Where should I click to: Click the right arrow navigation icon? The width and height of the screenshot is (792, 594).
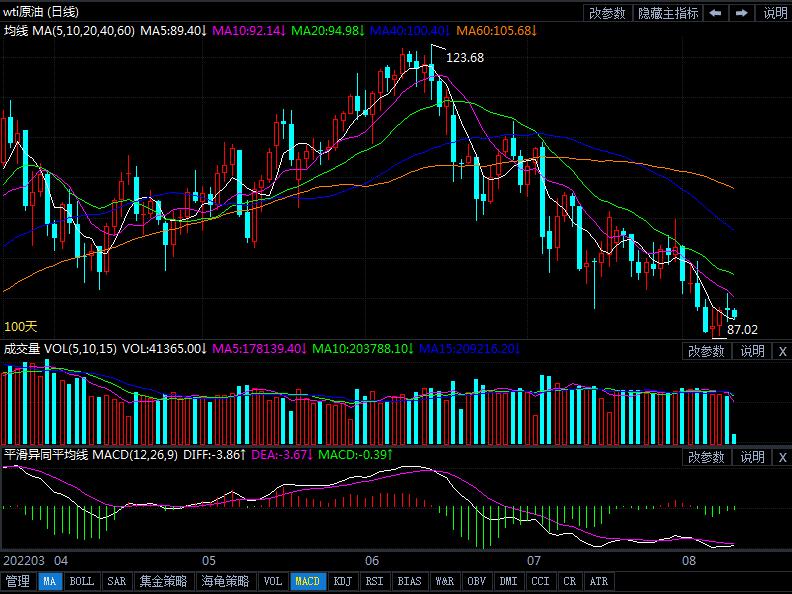(741, 13)
